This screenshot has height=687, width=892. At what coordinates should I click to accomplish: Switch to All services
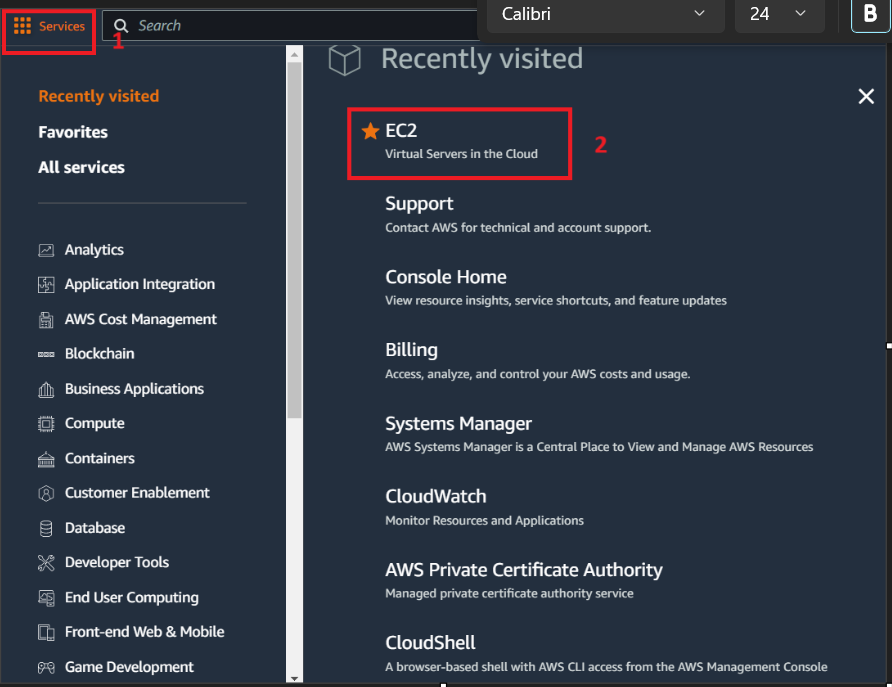[x=81, y=167]
